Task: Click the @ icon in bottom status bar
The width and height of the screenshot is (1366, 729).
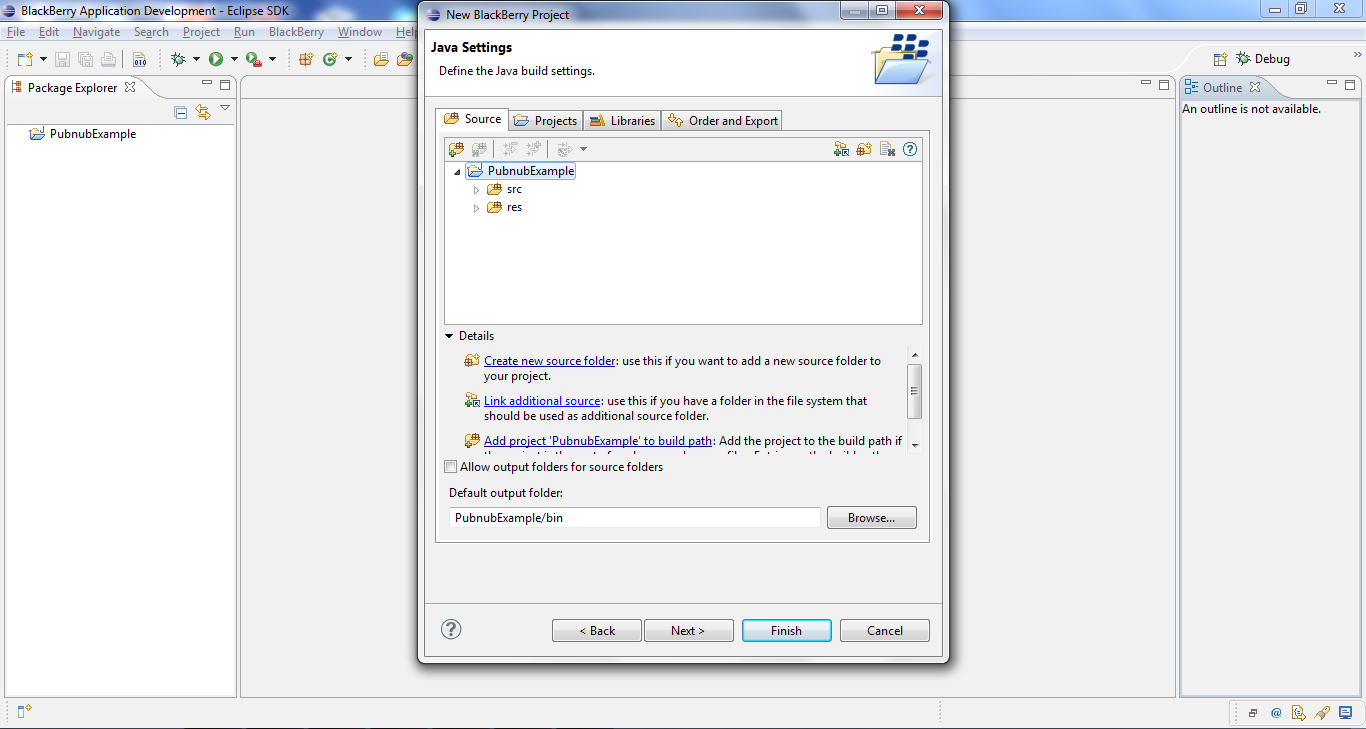Action: 1276,713
